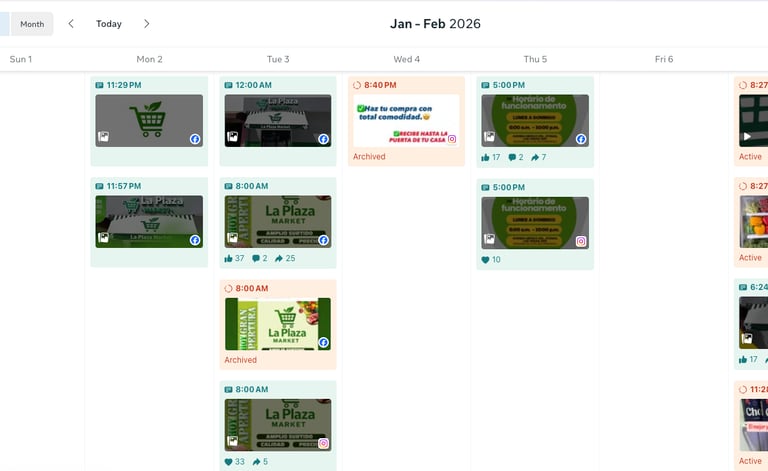Screen dimensions: 768x471
Task: Click the shares count 25 on Tue post
Action: pyautogui.click(x=285, y=259)
